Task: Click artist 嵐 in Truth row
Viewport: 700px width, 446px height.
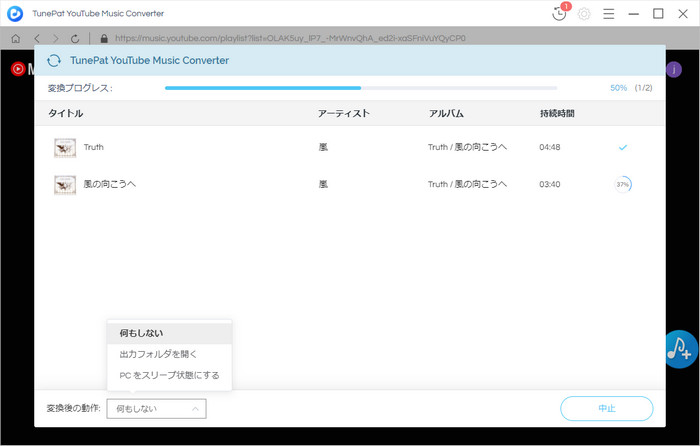Action: (x=323, y=147)
